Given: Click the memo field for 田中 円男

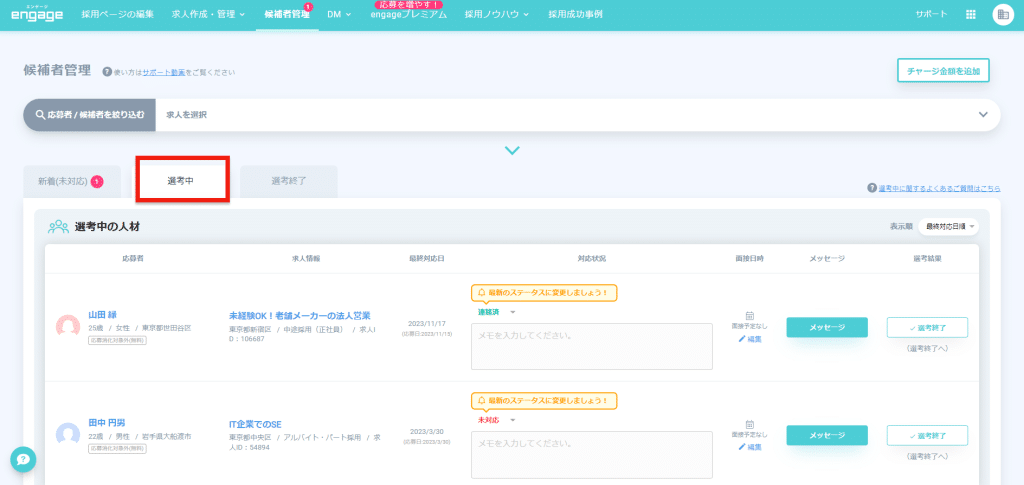Looking at the screenshot, I should [591, 452].
